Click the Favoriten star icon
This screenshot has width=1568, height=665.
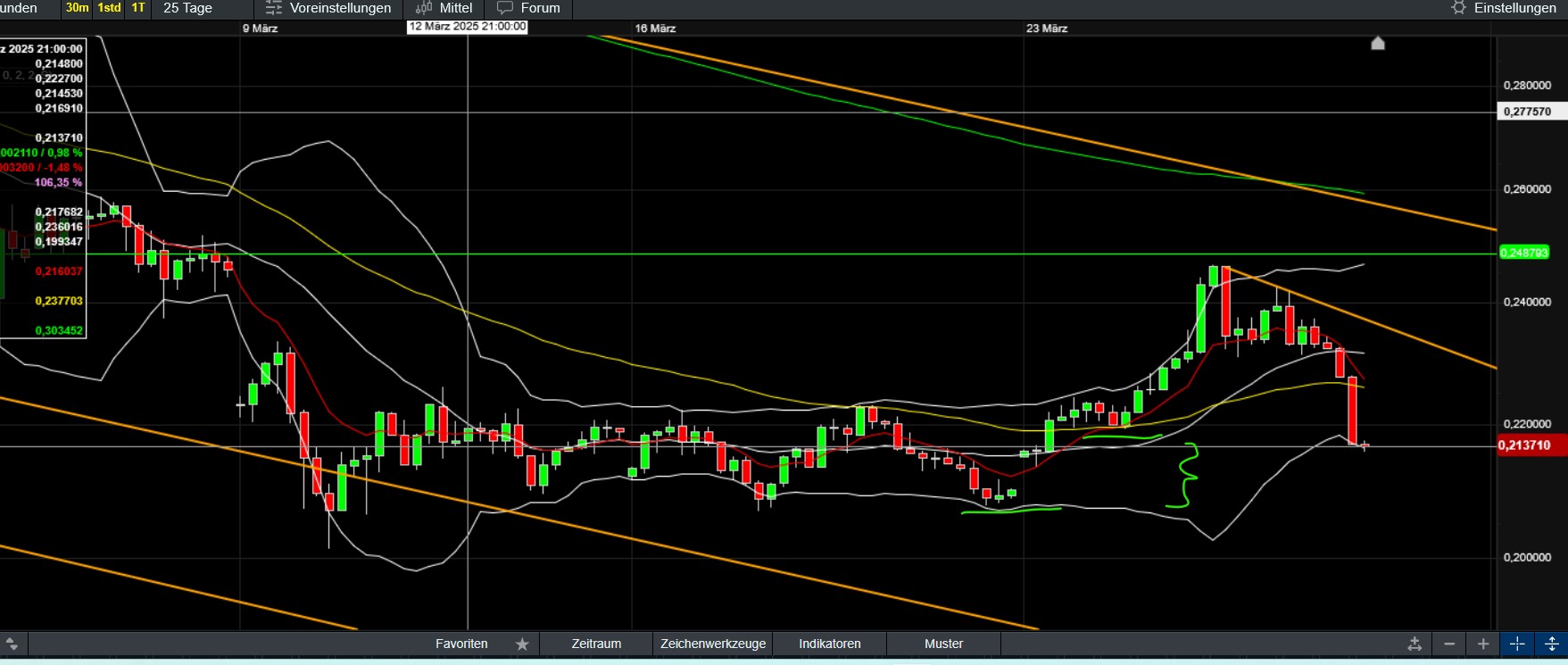(522, 644)
